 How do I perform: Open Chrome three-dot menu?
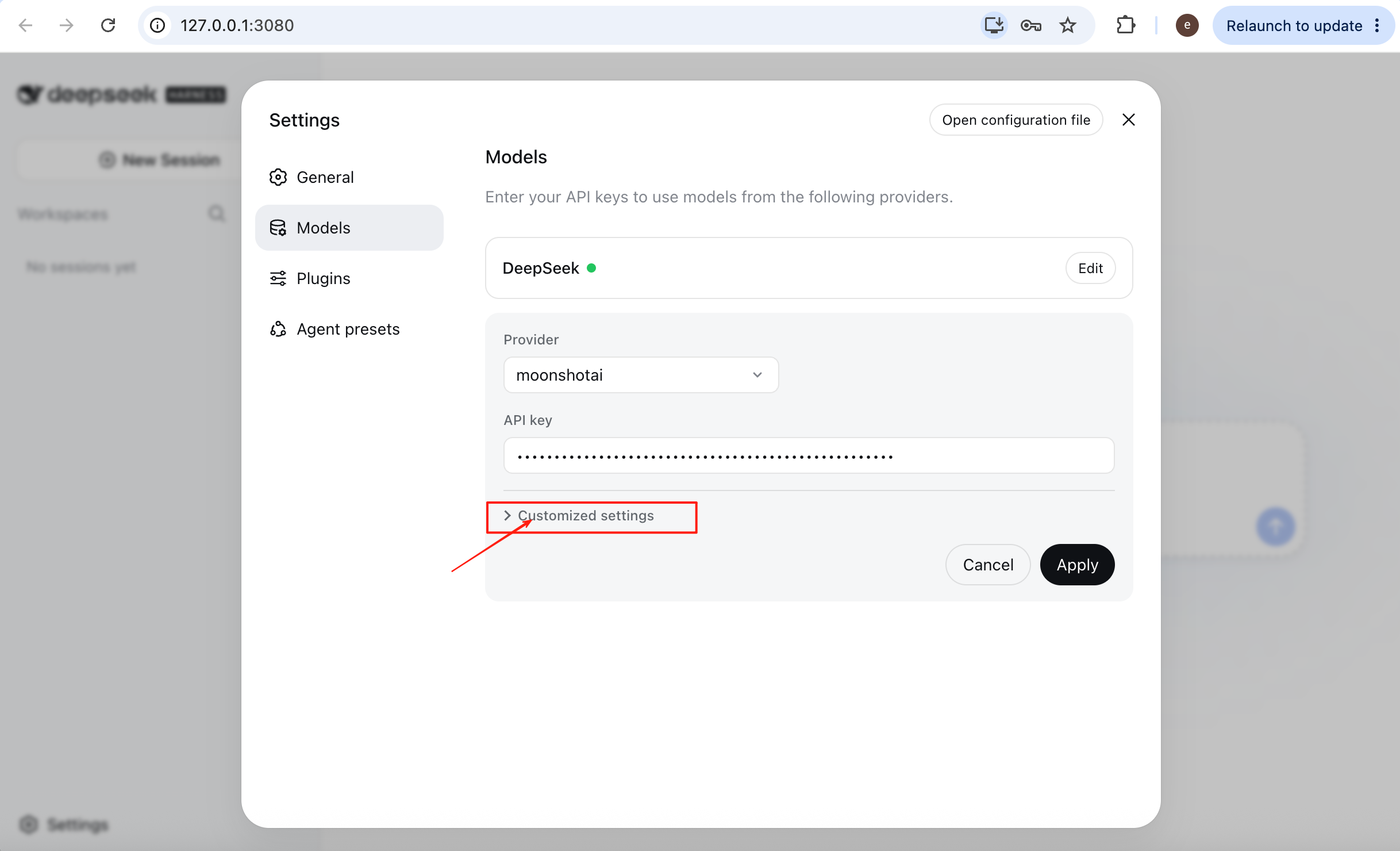[1377, 25]
